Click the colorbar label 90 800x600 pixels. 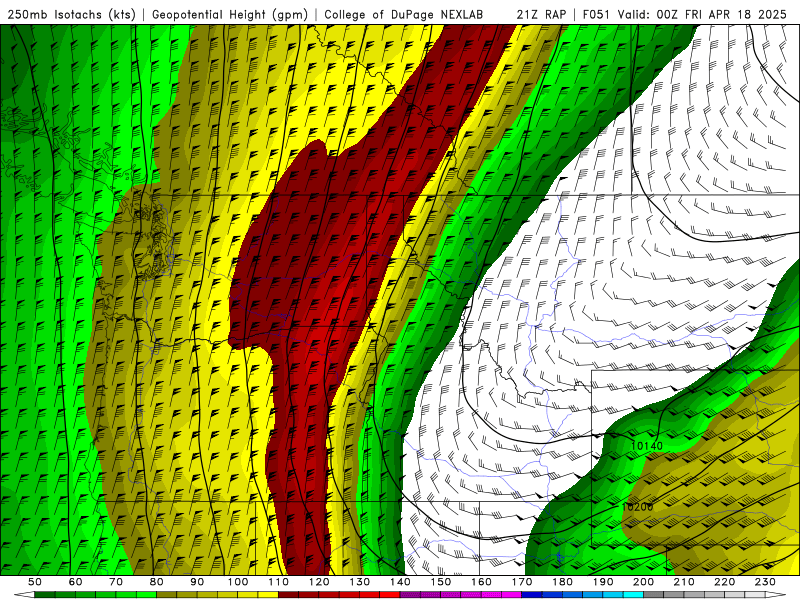197,582
